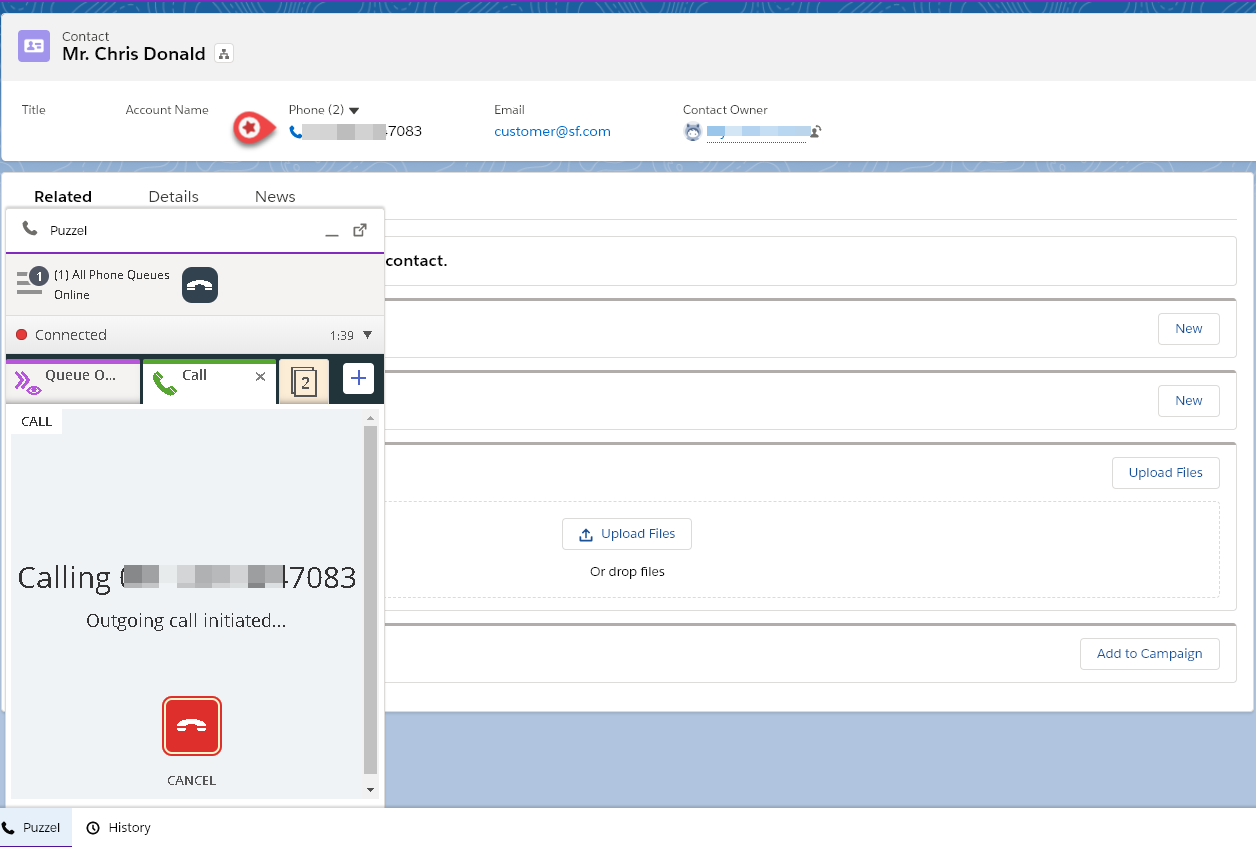Click the blue click-to-dial phone icon

click(x=295, y=132)
